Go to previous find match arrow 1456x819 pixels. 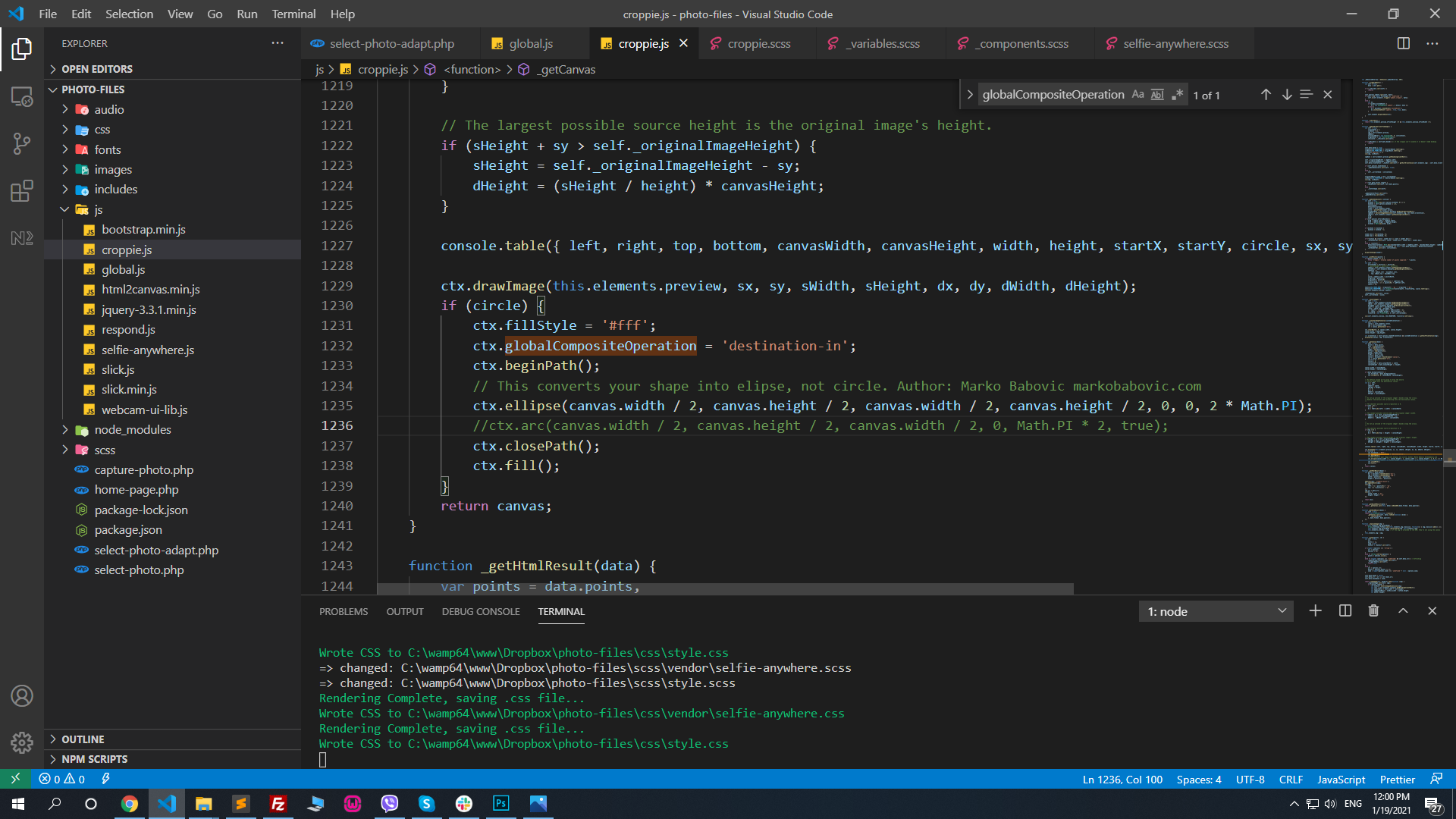pos(1266,94)
